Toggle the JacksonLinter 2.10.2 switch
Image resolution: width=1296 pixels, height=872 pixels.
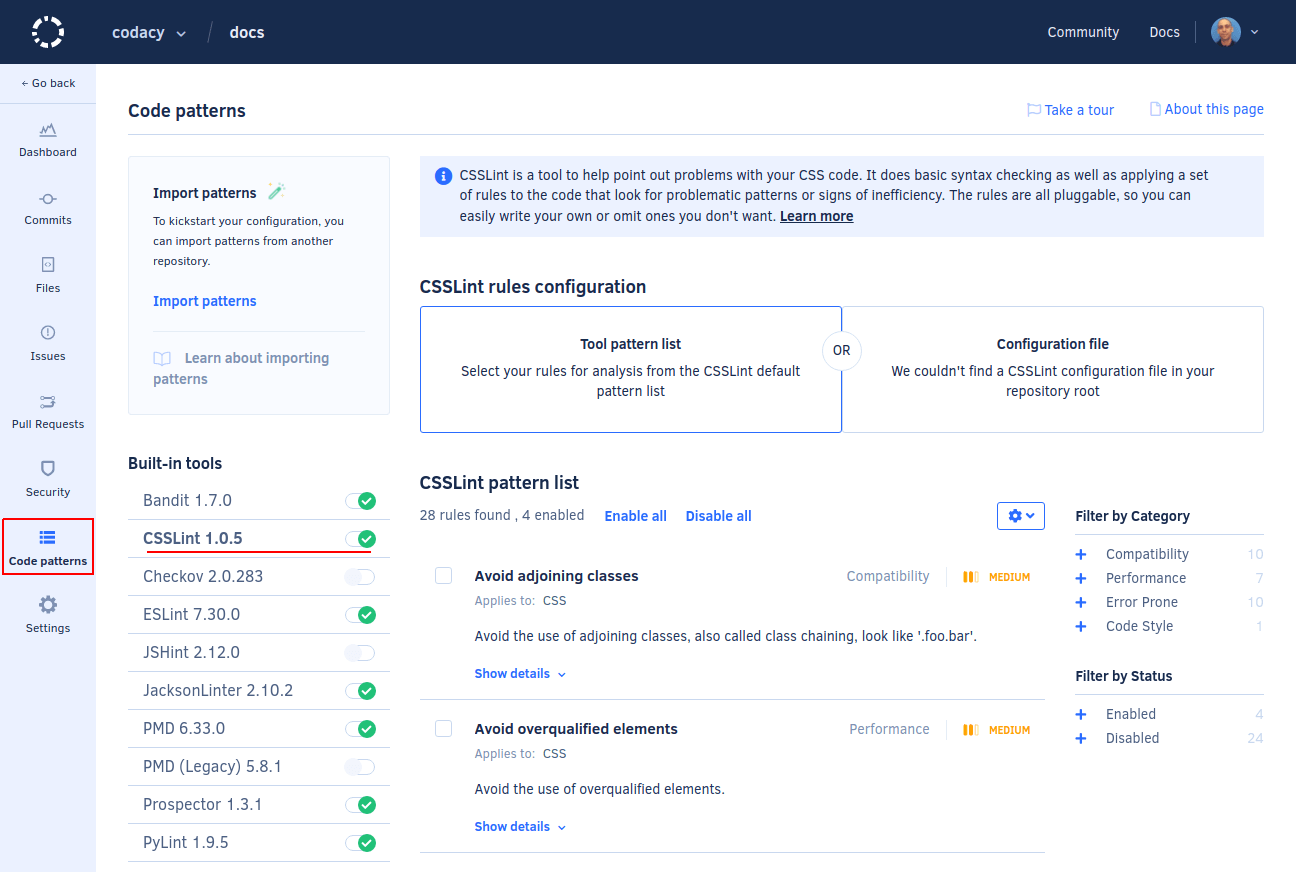coord(360,691)
